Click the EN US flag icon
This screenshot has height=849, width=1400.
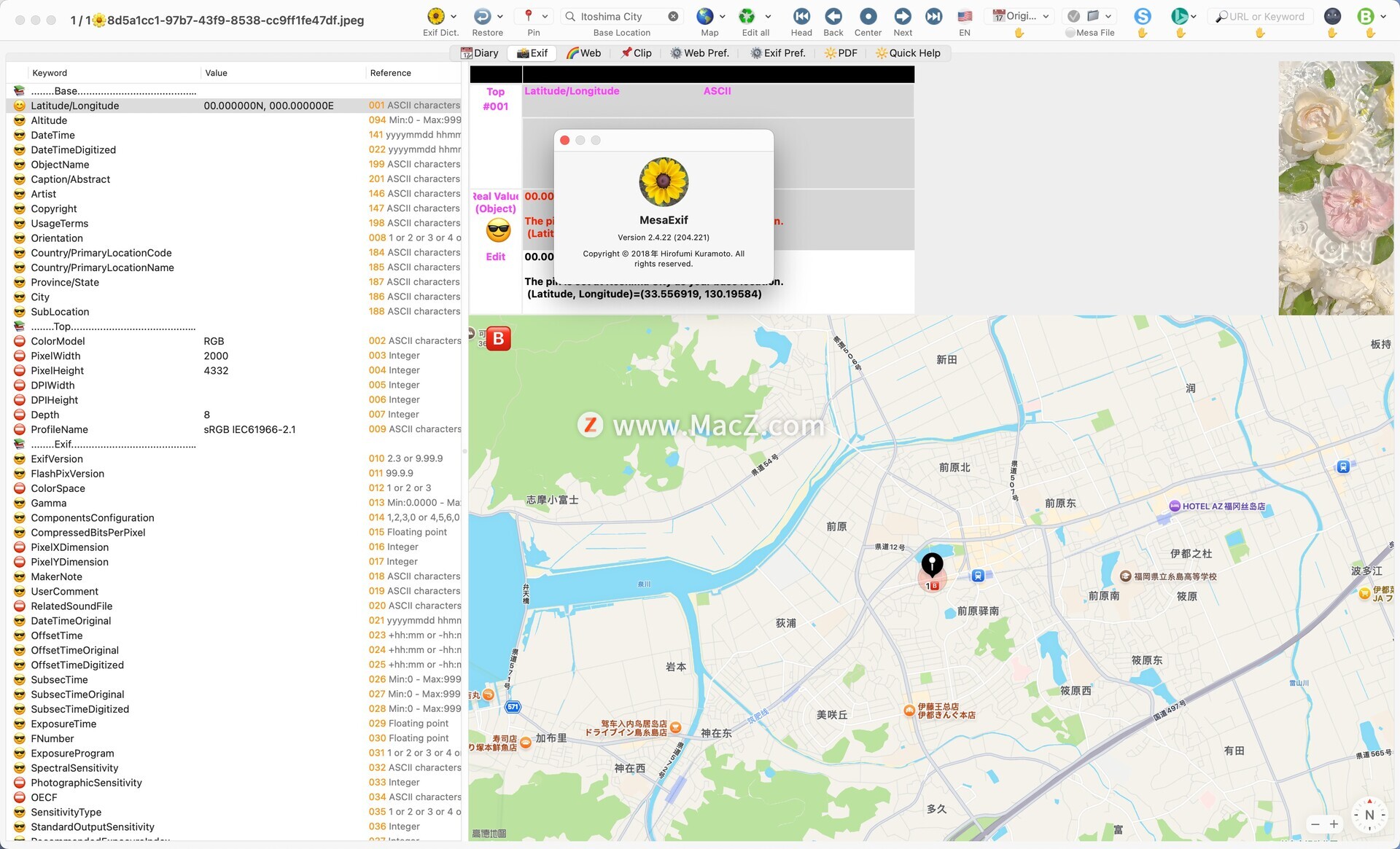pyautogui.click(x=965, y=16)
